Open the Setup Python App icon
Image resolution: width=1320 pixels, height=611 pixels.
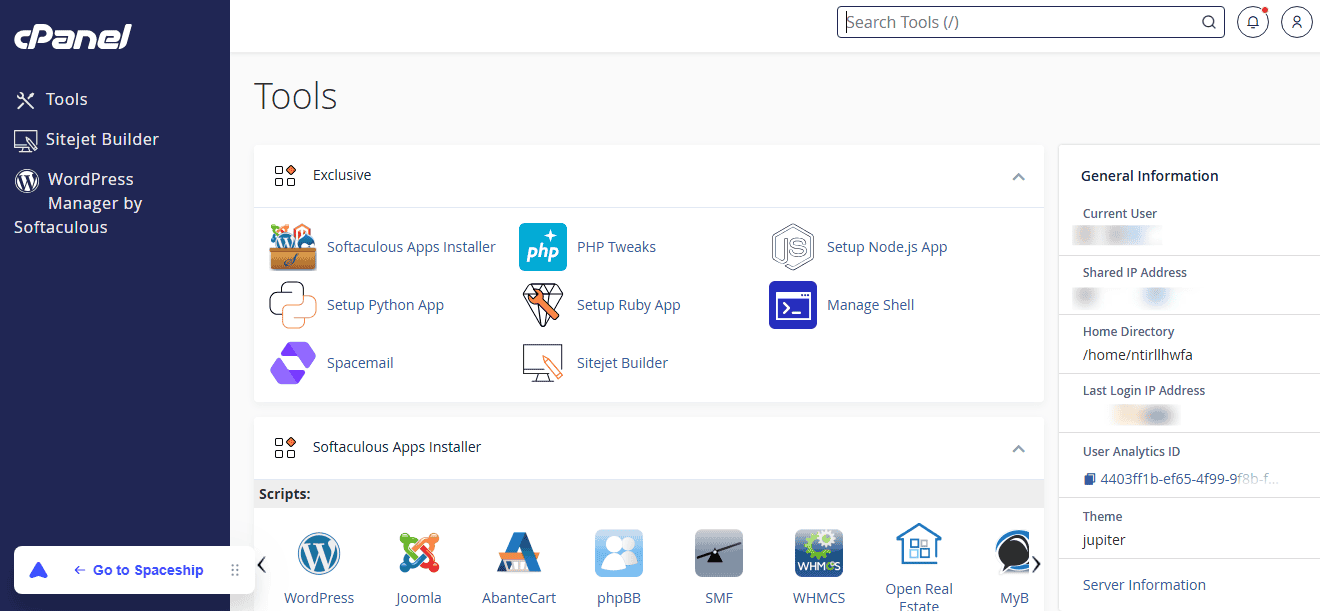point(293,305)
